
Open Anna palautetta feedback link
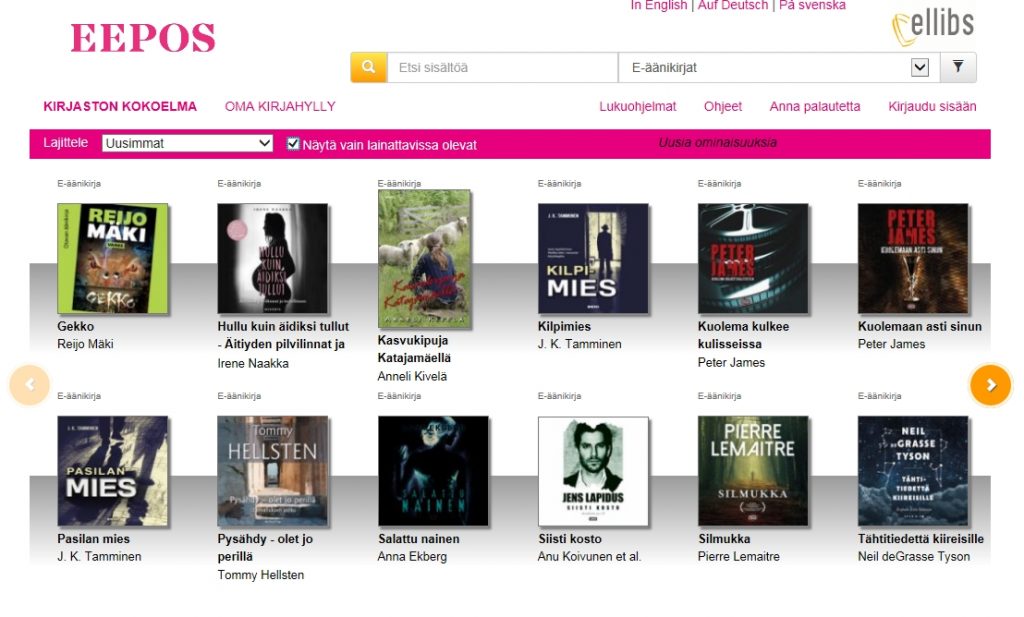coord(814,106)
